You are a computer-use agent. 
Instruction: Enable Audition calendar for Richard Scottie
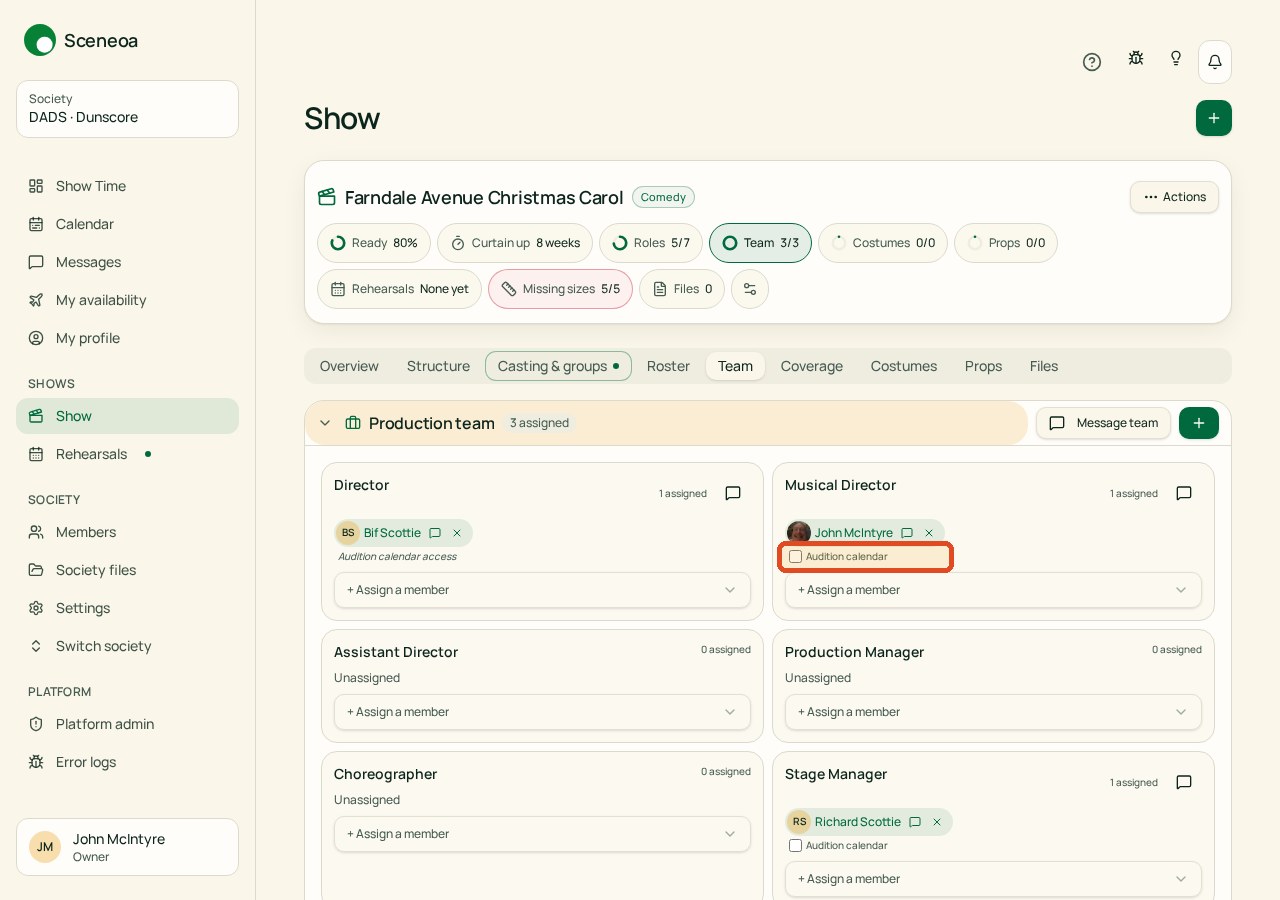tap(796, 846)
